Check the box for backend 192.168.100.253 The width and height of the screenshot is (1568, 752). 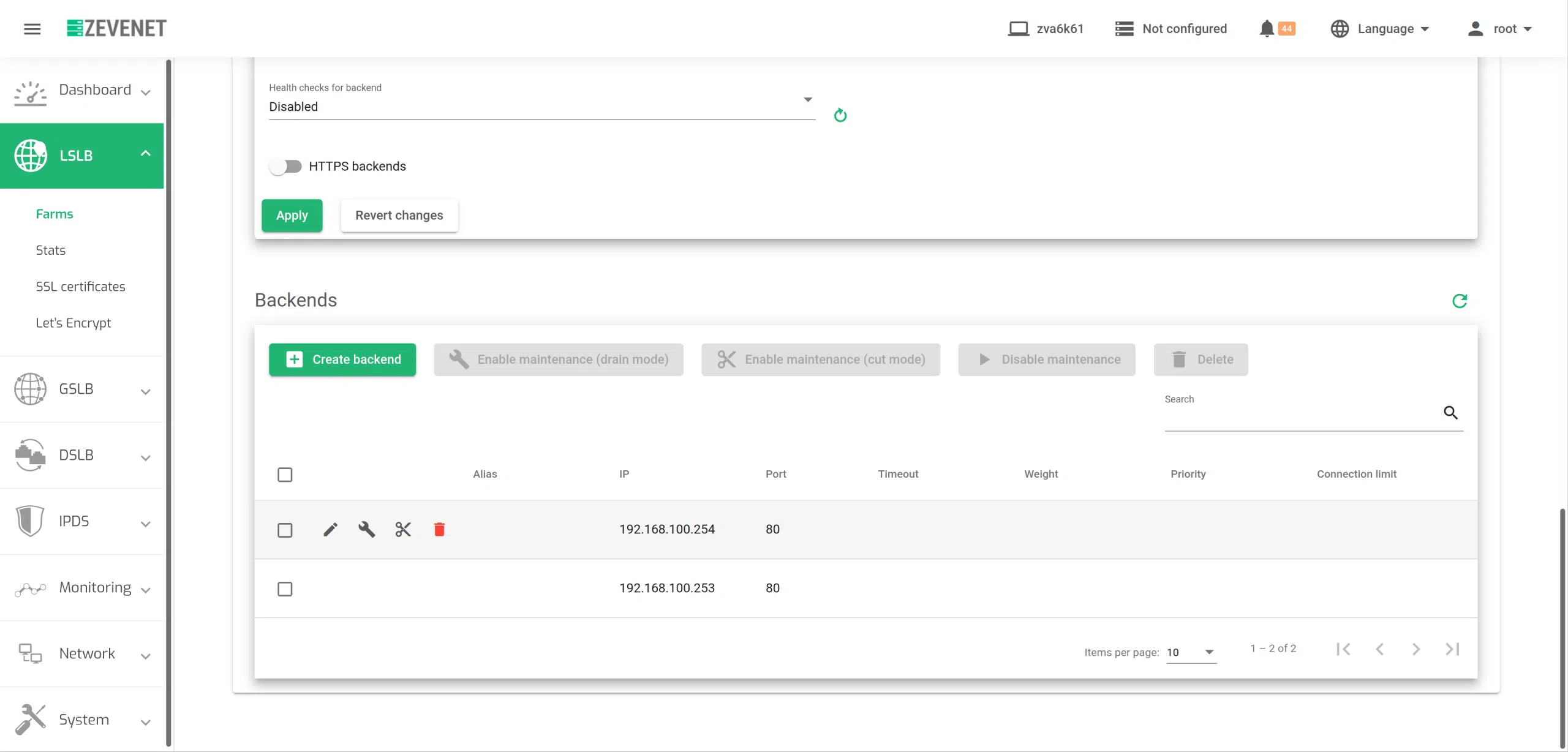[285, 588]
